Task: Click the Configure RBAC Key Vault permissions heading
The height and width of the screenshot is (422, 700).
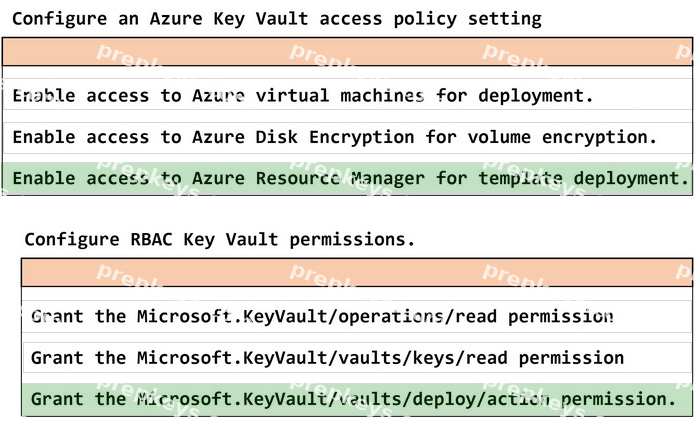Action: [x=220, y=240]
